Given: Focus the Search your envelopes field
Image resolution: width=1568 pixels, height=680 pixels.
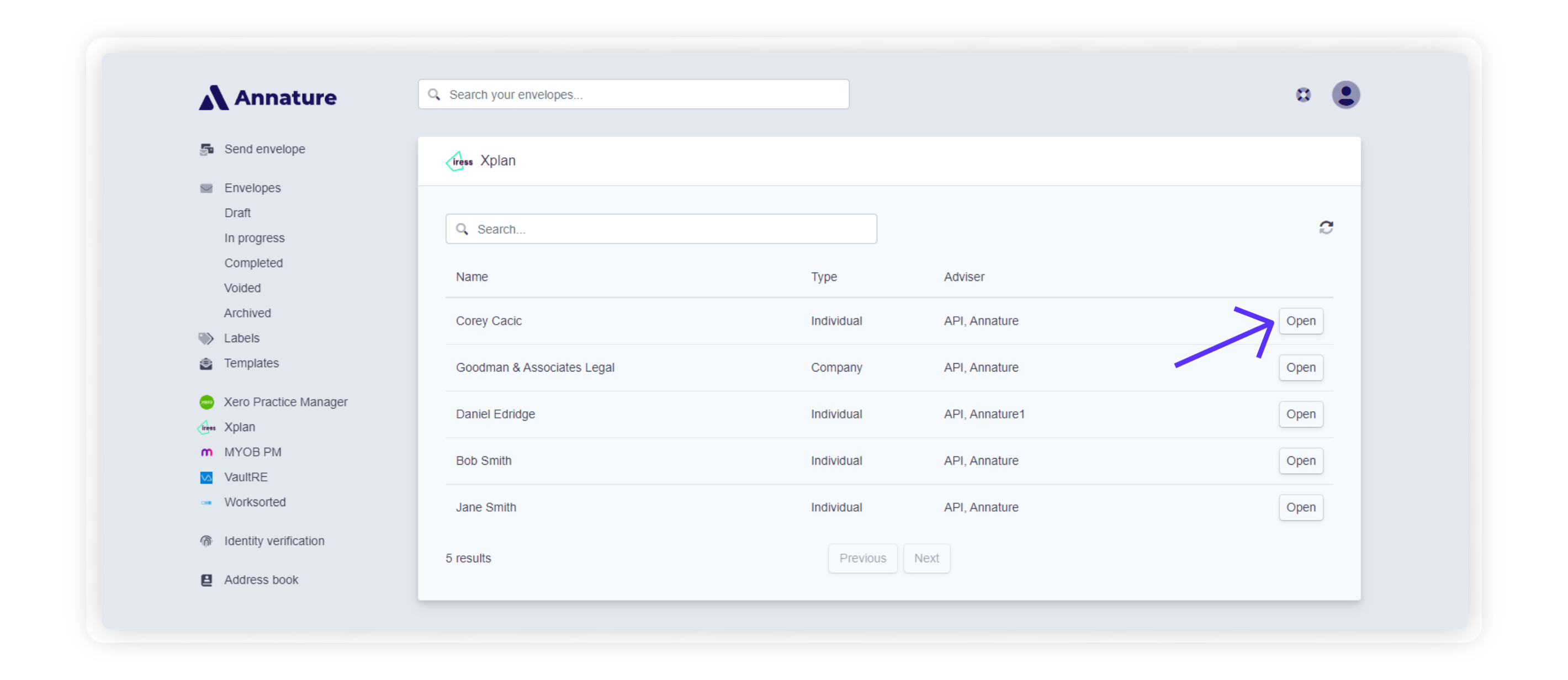Looking at the screenshot, I should pyautogui.click(x=634, y=94).
